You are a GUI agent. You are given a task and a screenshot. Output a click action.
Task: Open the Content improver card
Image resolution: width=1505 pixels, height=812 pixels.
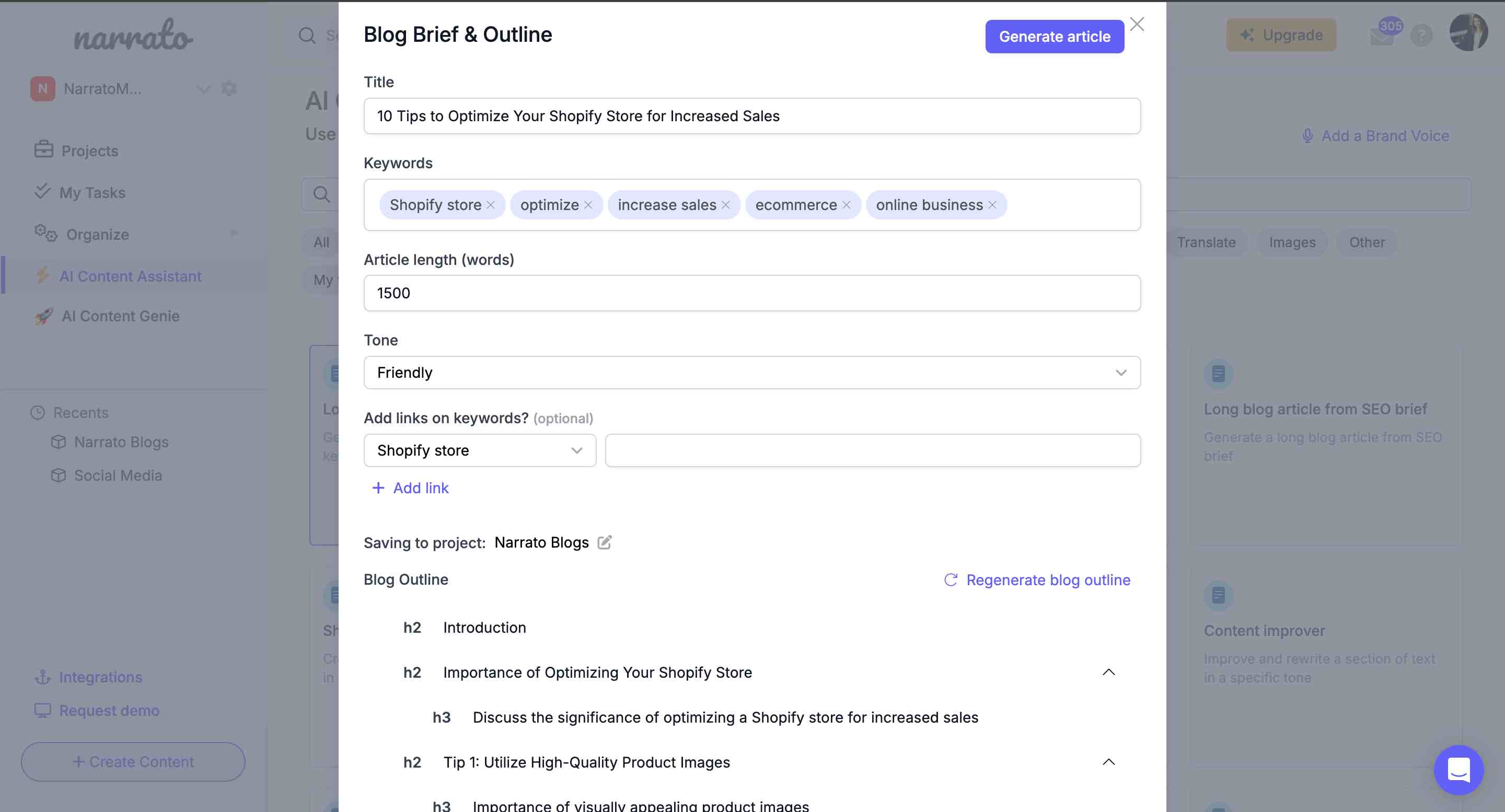point(1326,666)
